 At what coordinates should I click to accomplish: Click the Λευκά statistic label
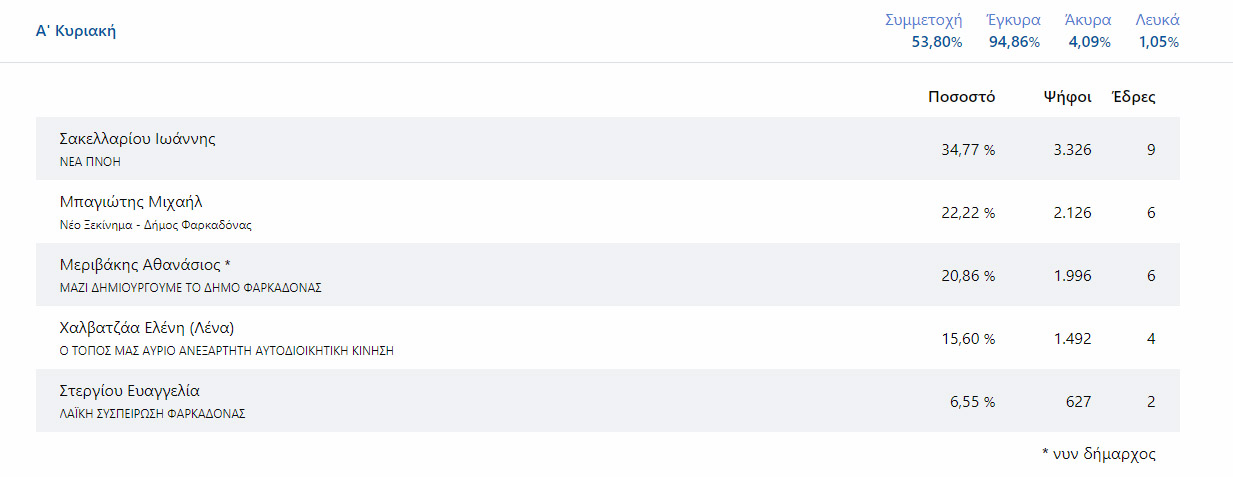(x=1158, y=20)
